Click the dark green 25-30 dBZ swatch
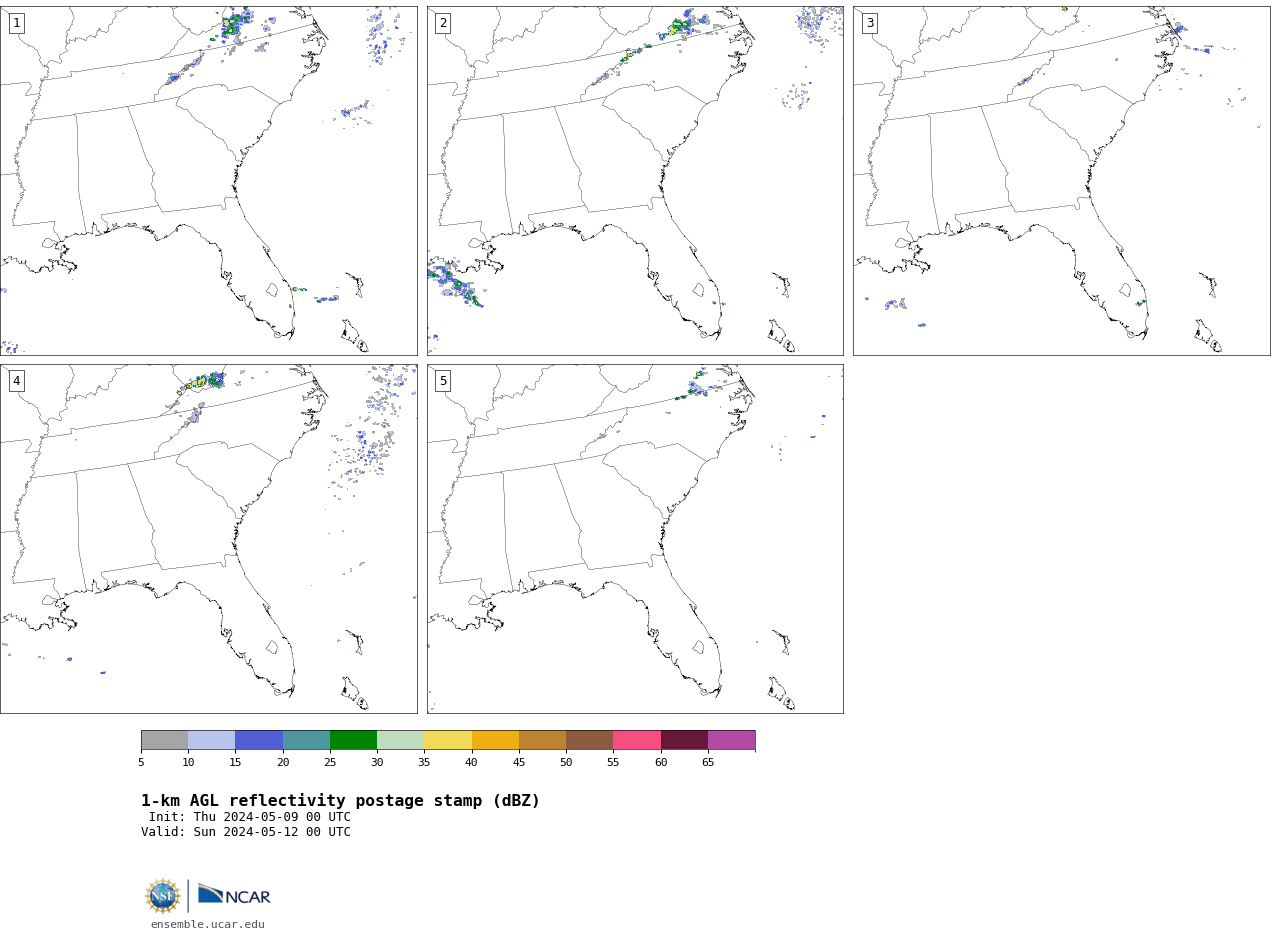This screenshot has width=1280, height=936. 353,740
